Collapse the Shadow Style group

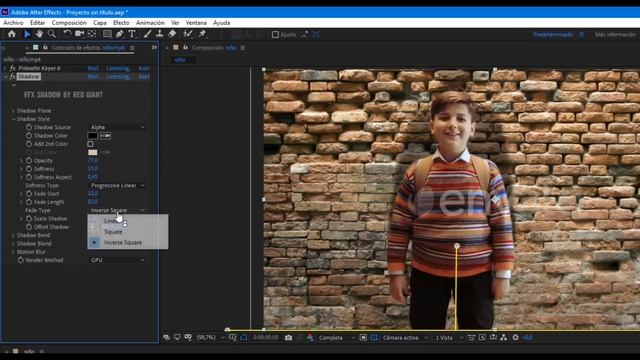[x=13, y=119]
